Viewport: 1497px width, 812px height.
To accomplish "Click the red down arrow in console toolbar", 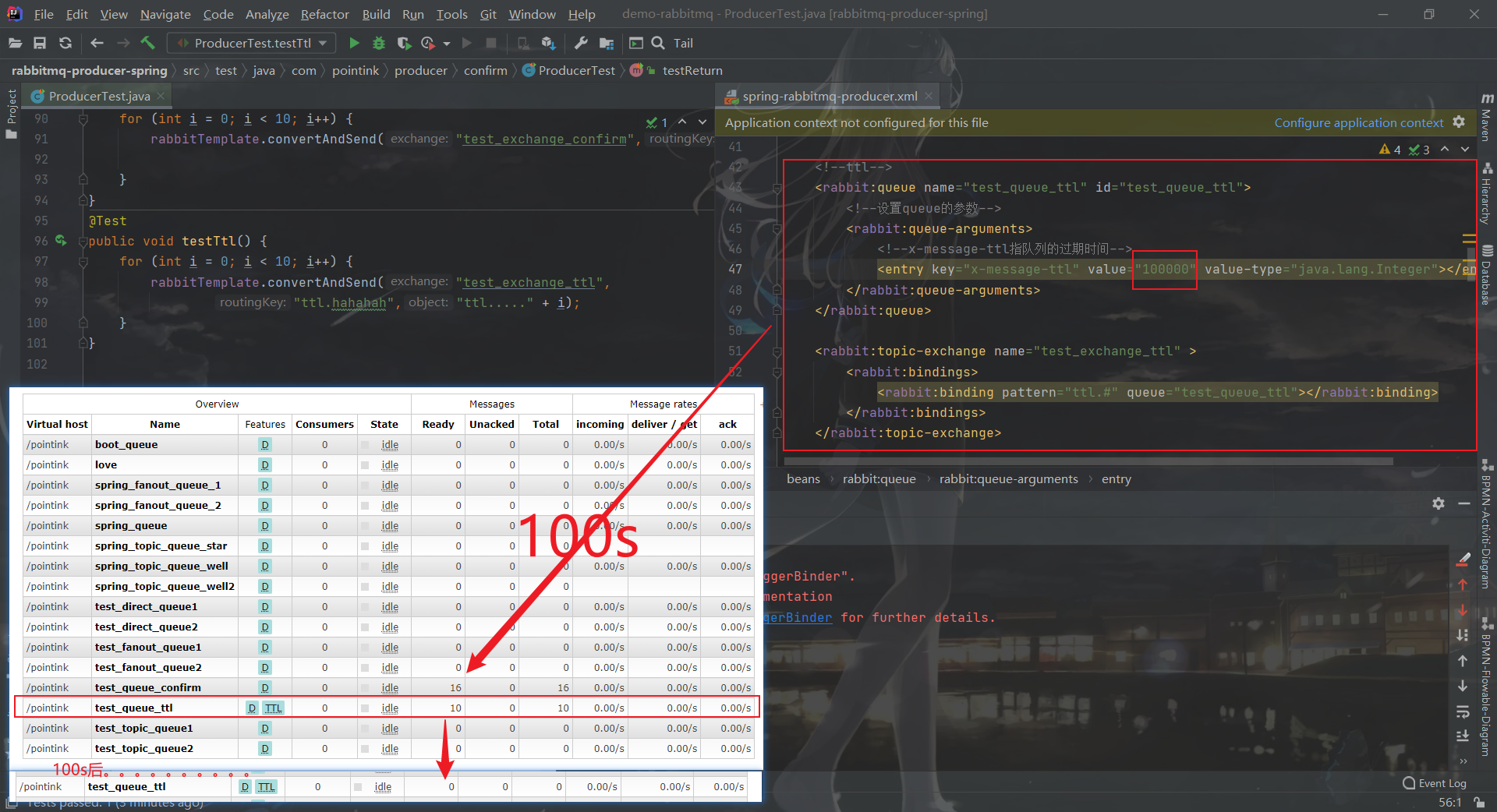I will 1463,610.
